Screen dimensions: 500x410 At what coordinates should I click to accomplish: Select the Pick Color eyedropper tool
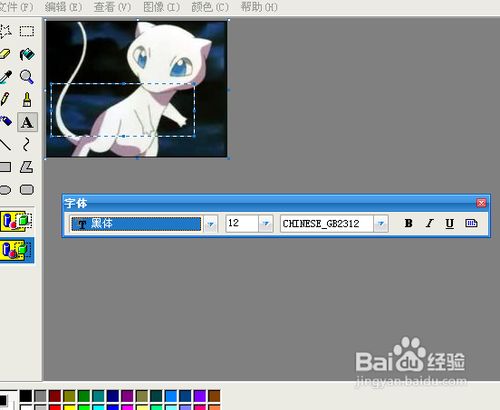coord(5,77)
